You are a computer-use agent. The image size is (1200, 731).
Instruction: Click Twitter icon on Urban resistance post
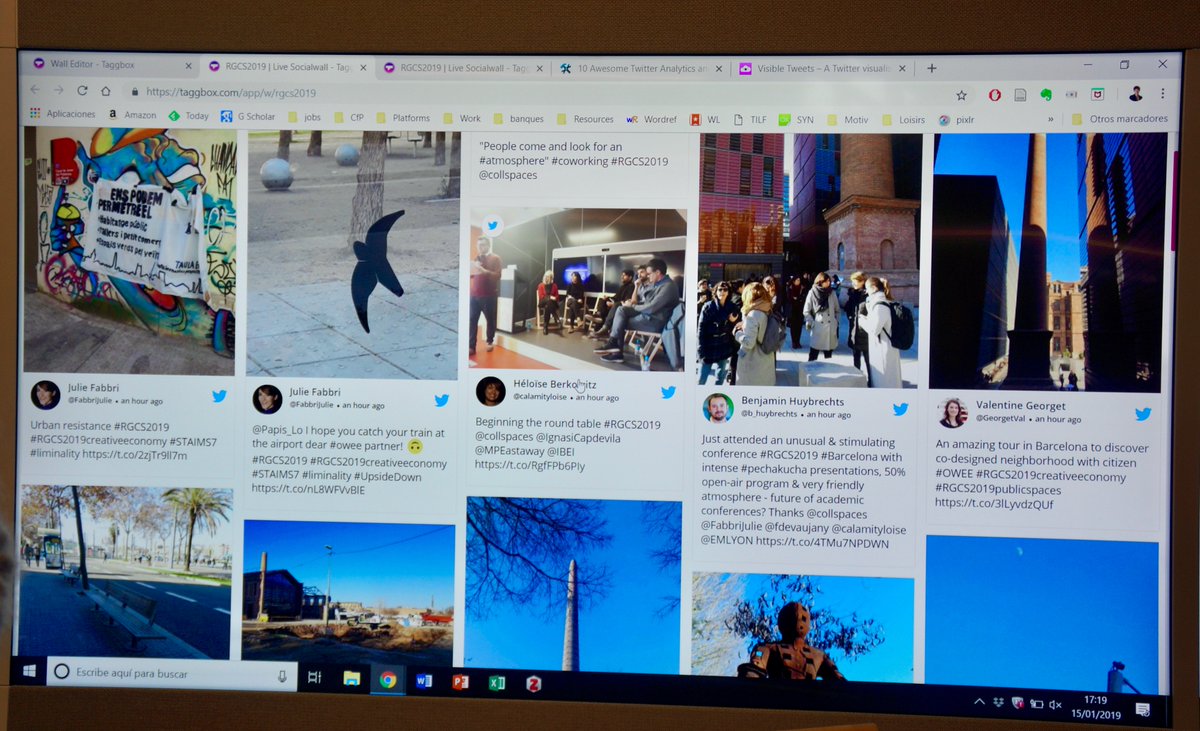[219, 396]
